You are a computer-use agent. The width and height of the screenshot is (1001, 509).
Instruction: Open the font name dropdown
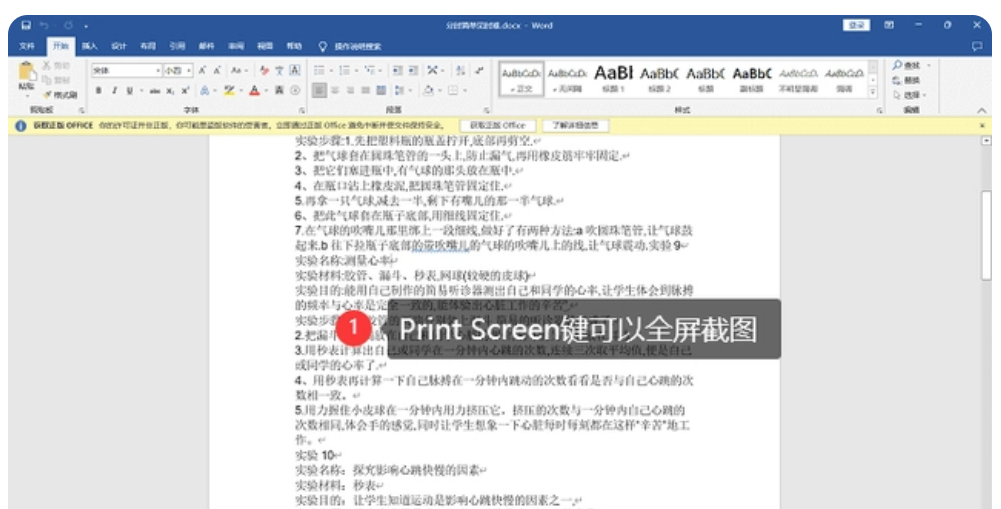coord(157,71)
